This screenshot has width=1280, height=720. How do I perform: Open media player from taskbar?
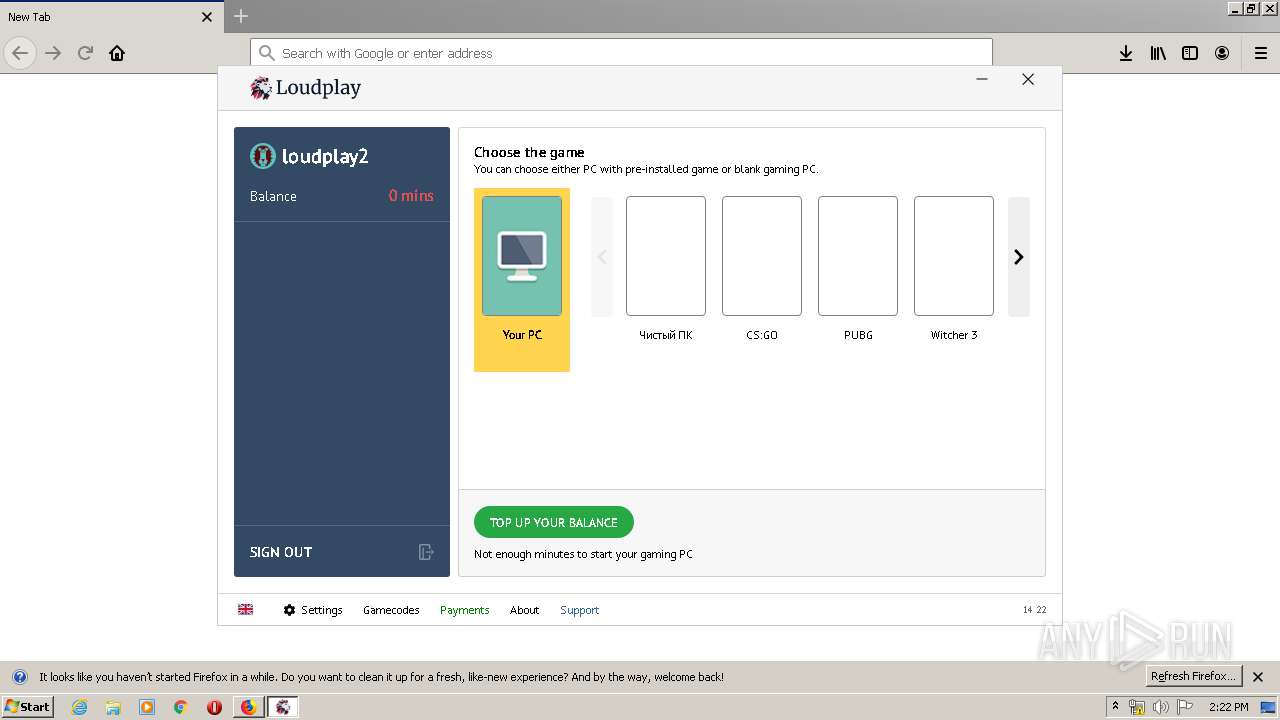[147, 707]
